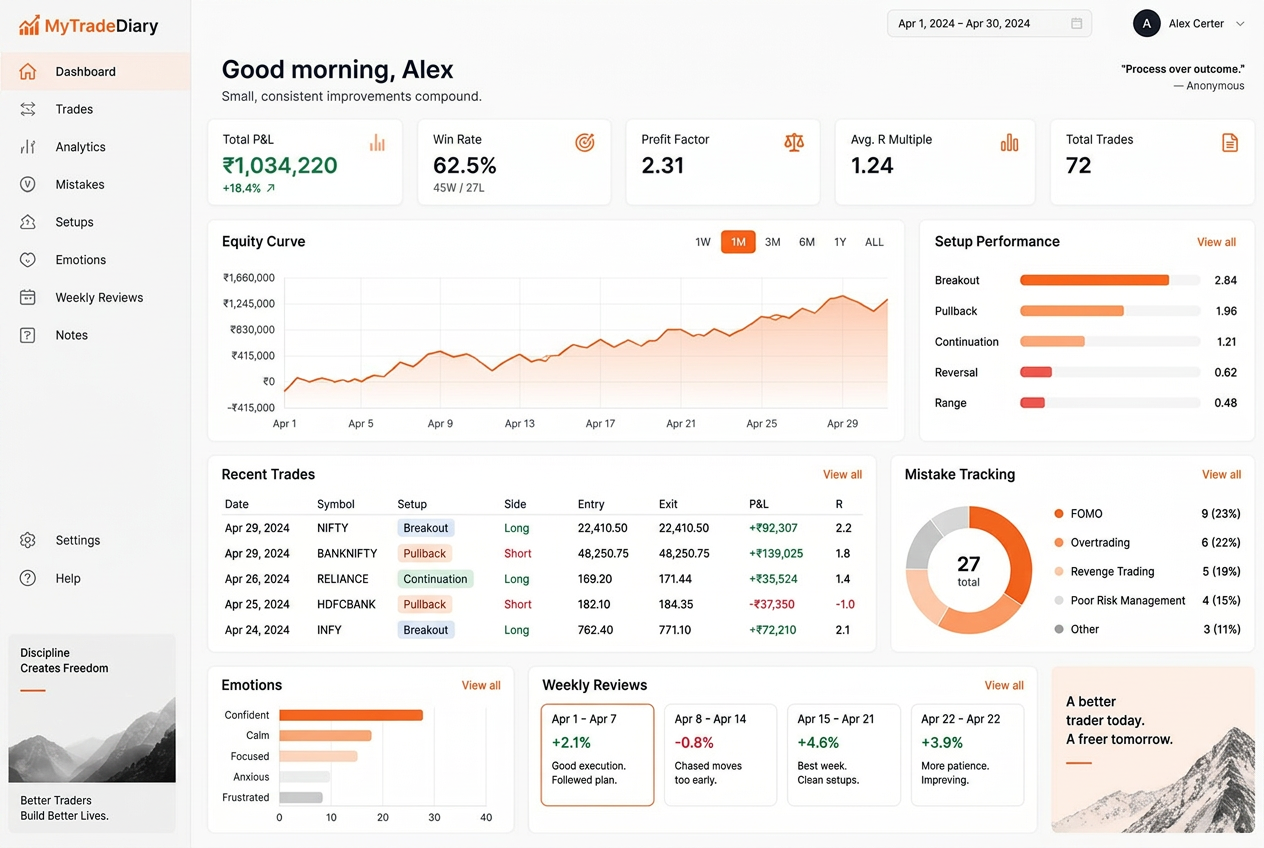Click the Pullback tag on BANKNIFTY row
This screenshot has width=1264, height=848.
click(x=425, y=553)
